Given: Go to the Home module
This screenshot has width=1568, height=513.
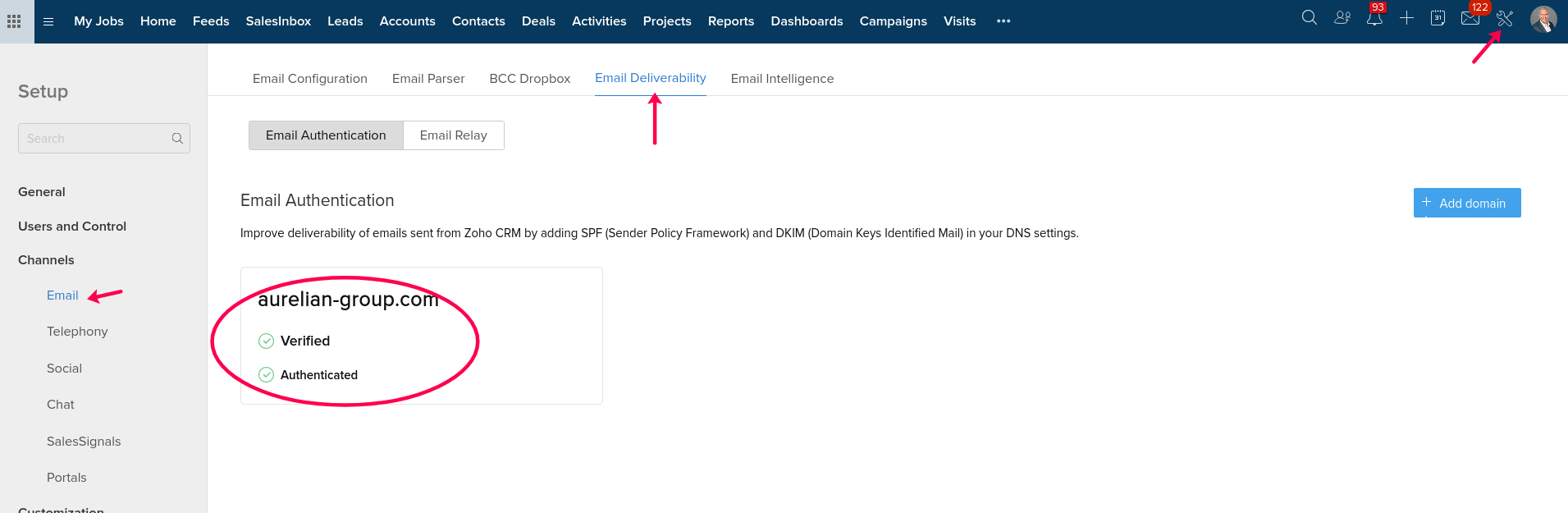Looking at the screenshot, I should coord(158,21).
